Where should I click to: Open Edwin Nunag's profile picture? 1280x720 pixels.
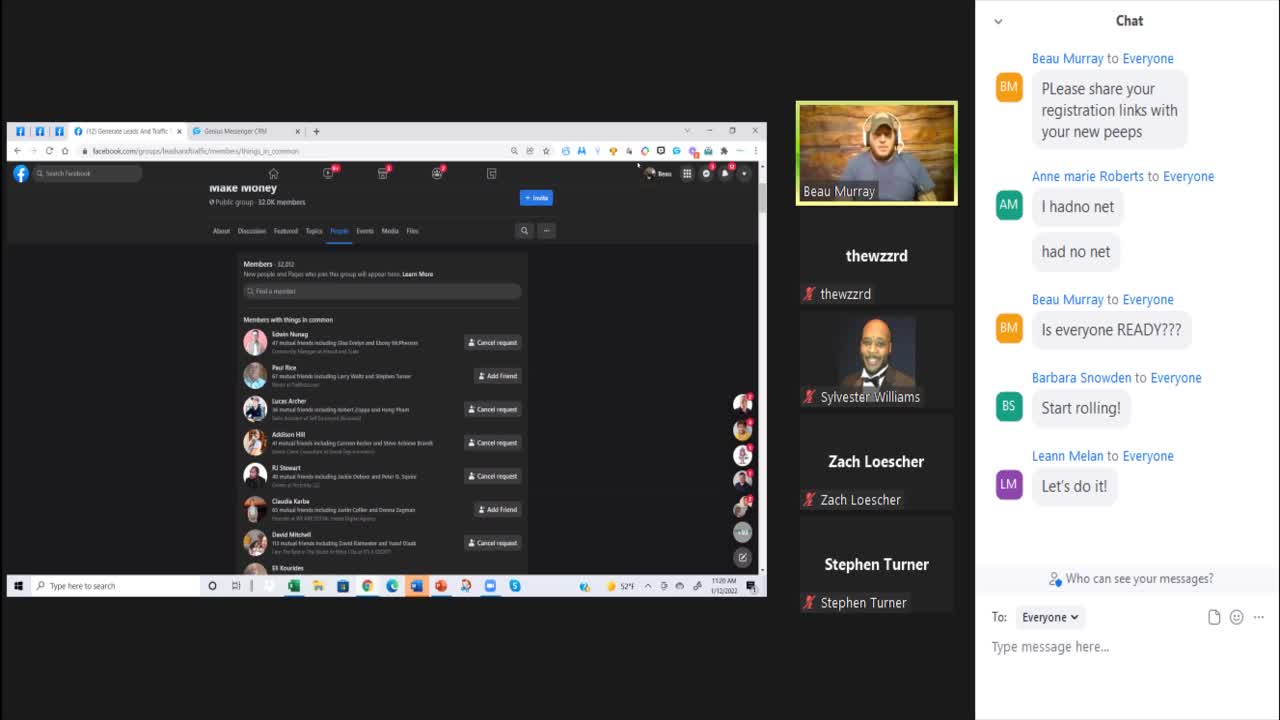tap(255, 342)
